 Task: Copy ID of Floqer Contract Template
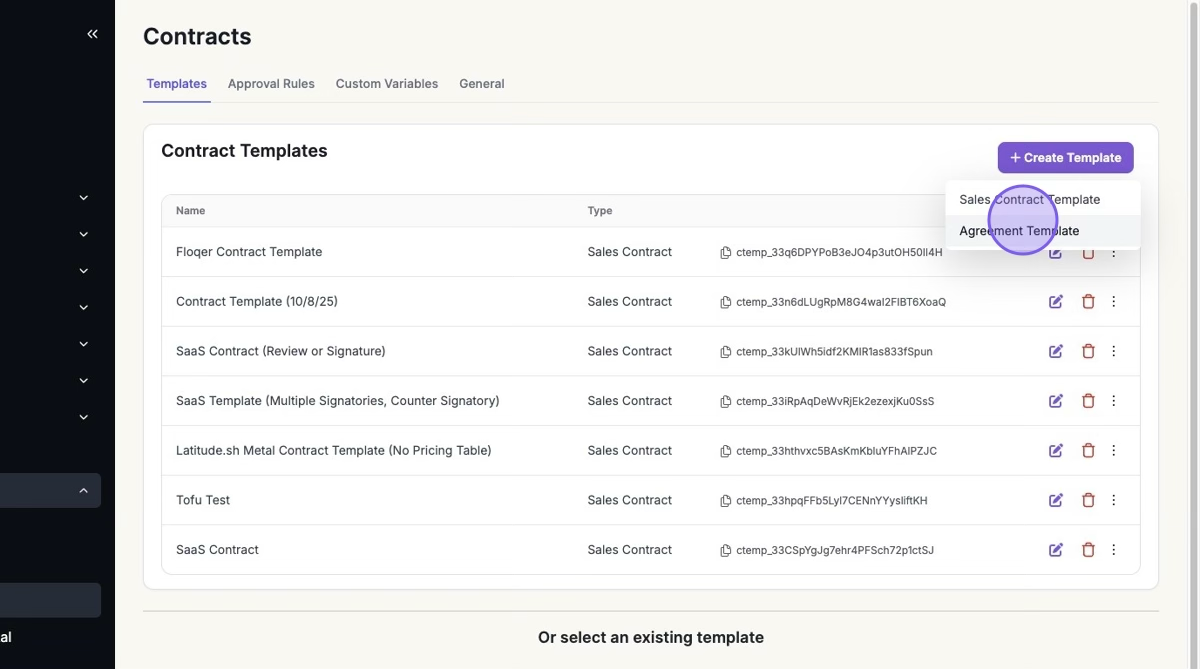(726, 253)
